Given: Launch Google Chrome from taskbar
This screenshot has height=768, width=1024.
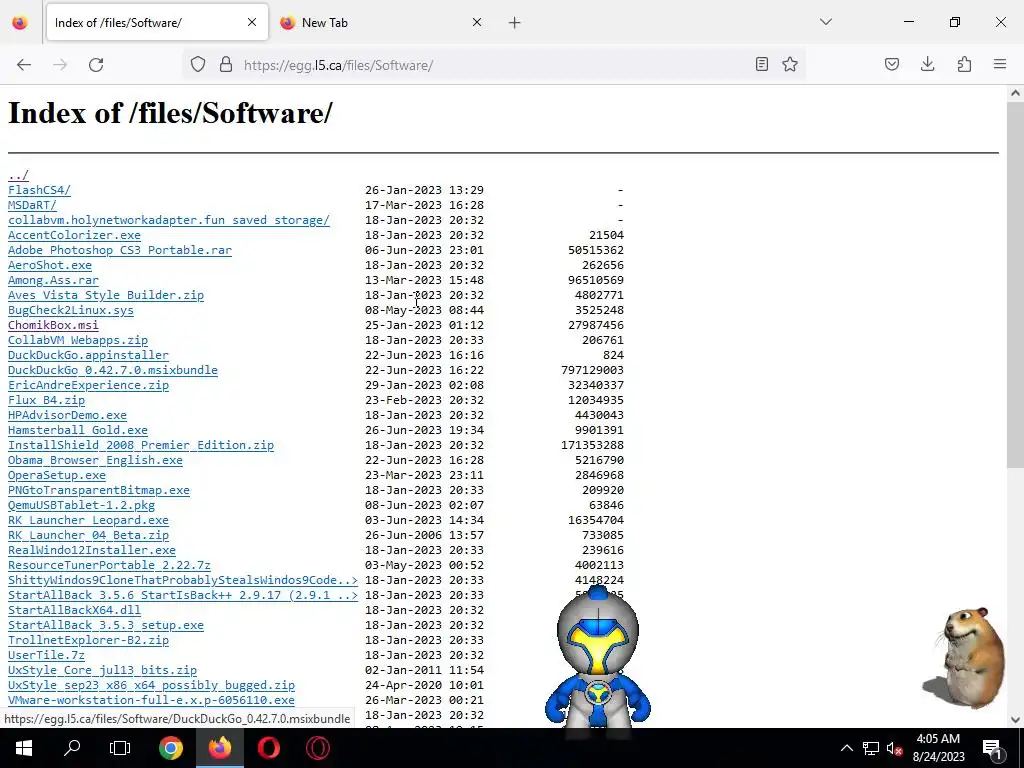Looking at the screenshot, I should [x=171, y=748].
